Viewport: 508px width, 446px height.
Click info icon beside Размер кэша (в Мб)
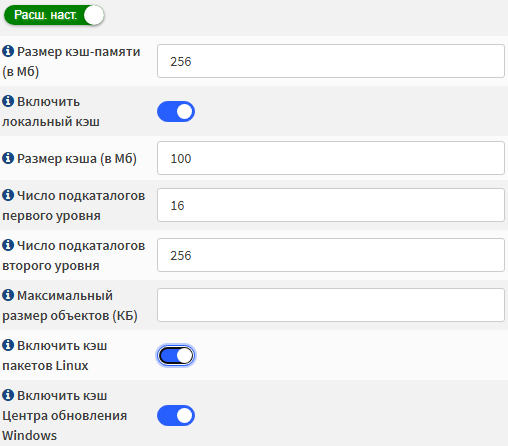click(x=8, y=158)
